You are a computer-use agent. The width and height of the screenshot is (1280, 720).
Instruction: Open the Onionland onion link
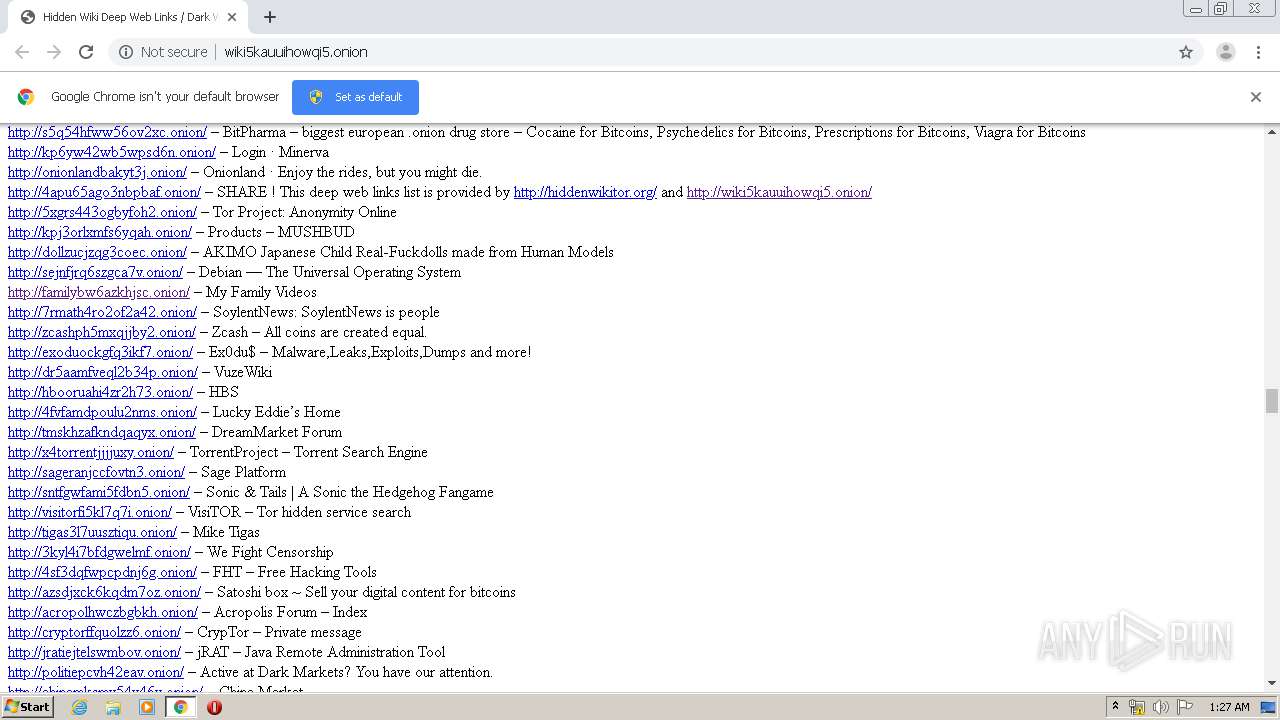(x=98, y=172)
